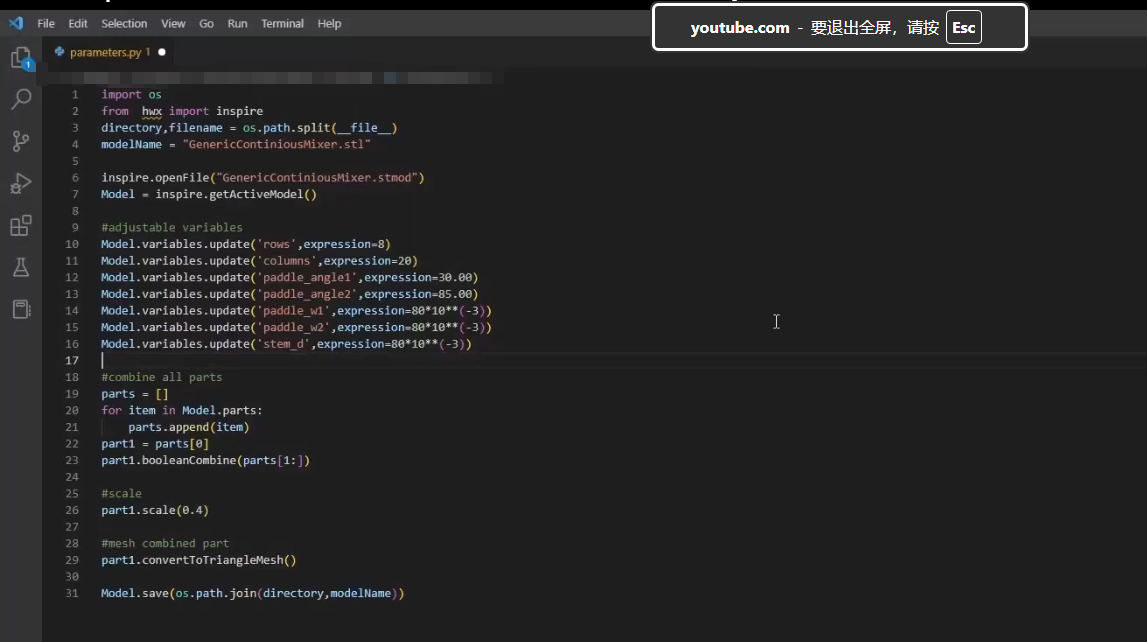Viewport: 1147px width, 642px height.
Task: Click "GenericContiniousMixer.stl" string on line 4
Action: point(277,144)
